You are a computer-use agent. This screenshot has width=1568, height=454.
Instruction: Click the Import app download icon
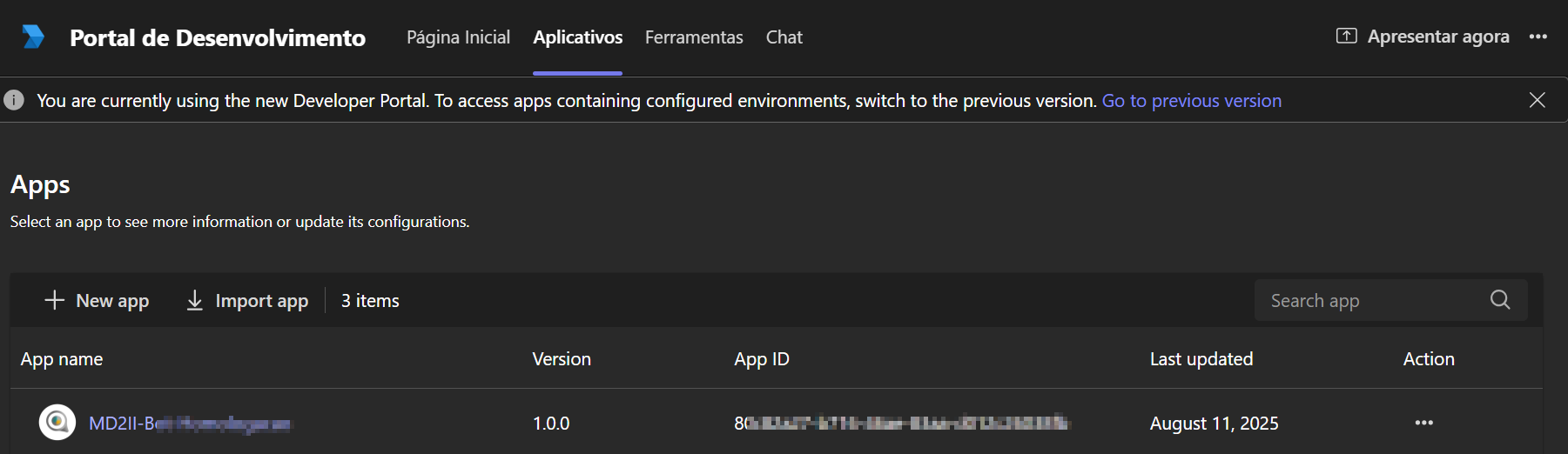pos(195,300)
